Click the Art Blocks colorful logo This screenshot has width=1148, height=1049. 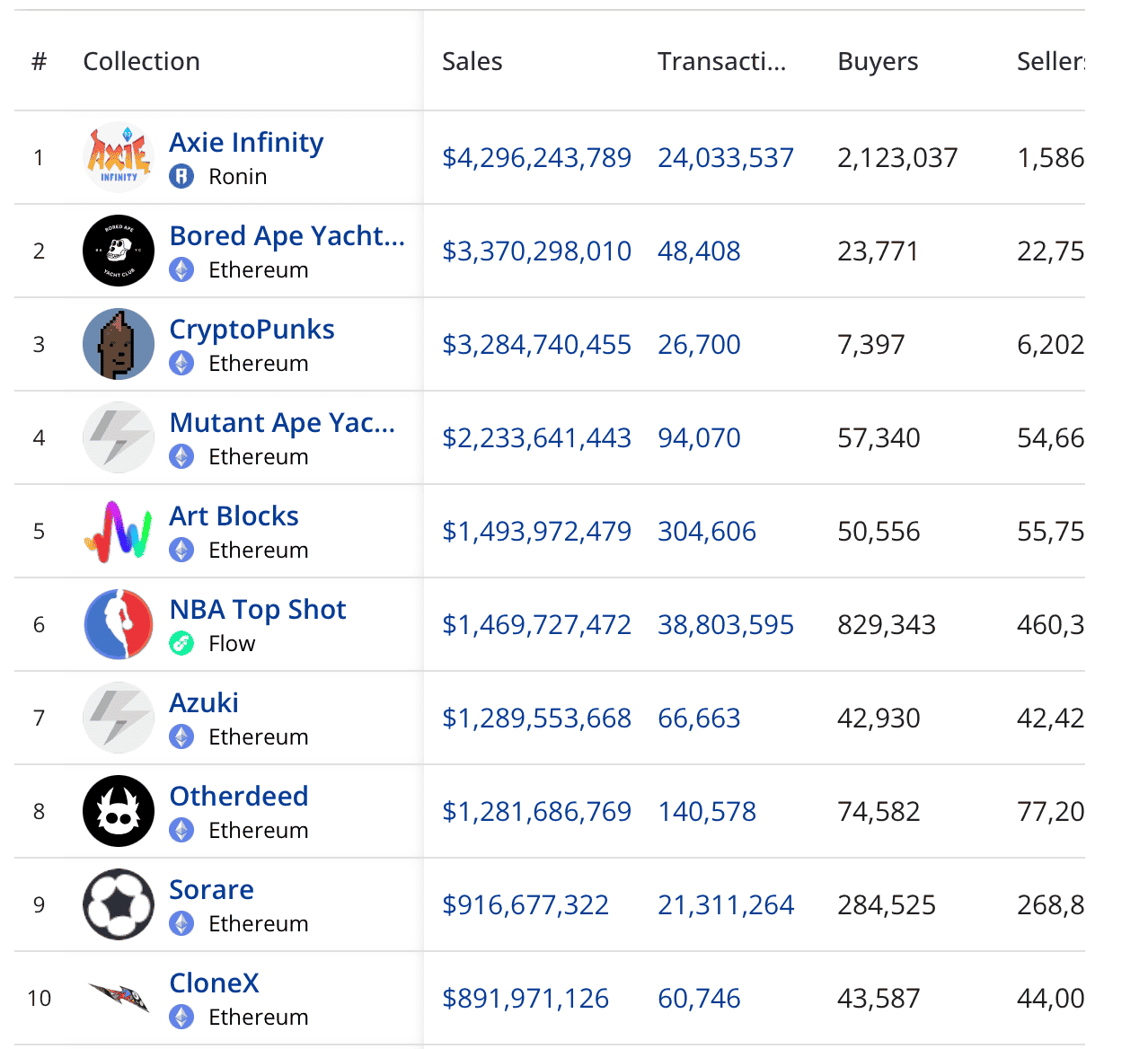[119, 532]
